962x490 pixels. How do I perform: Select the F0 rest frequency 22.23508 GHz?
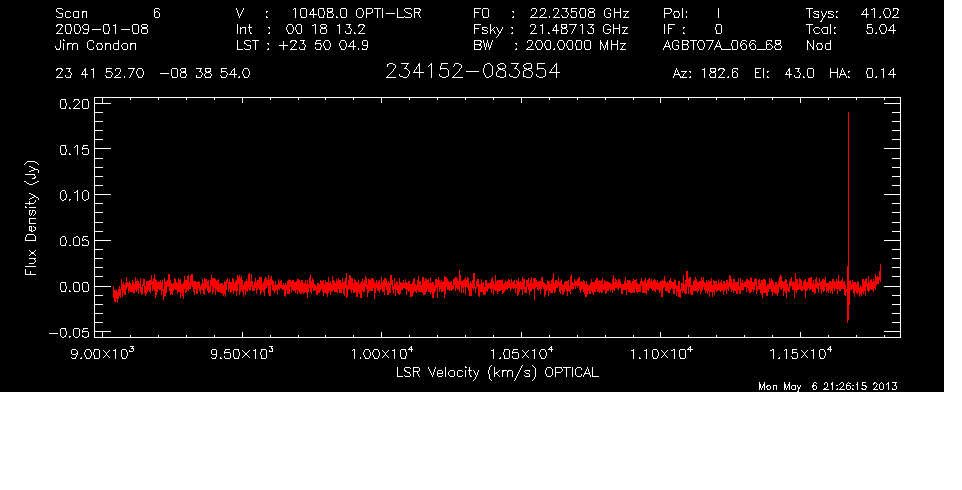click(x=580, y=13)
